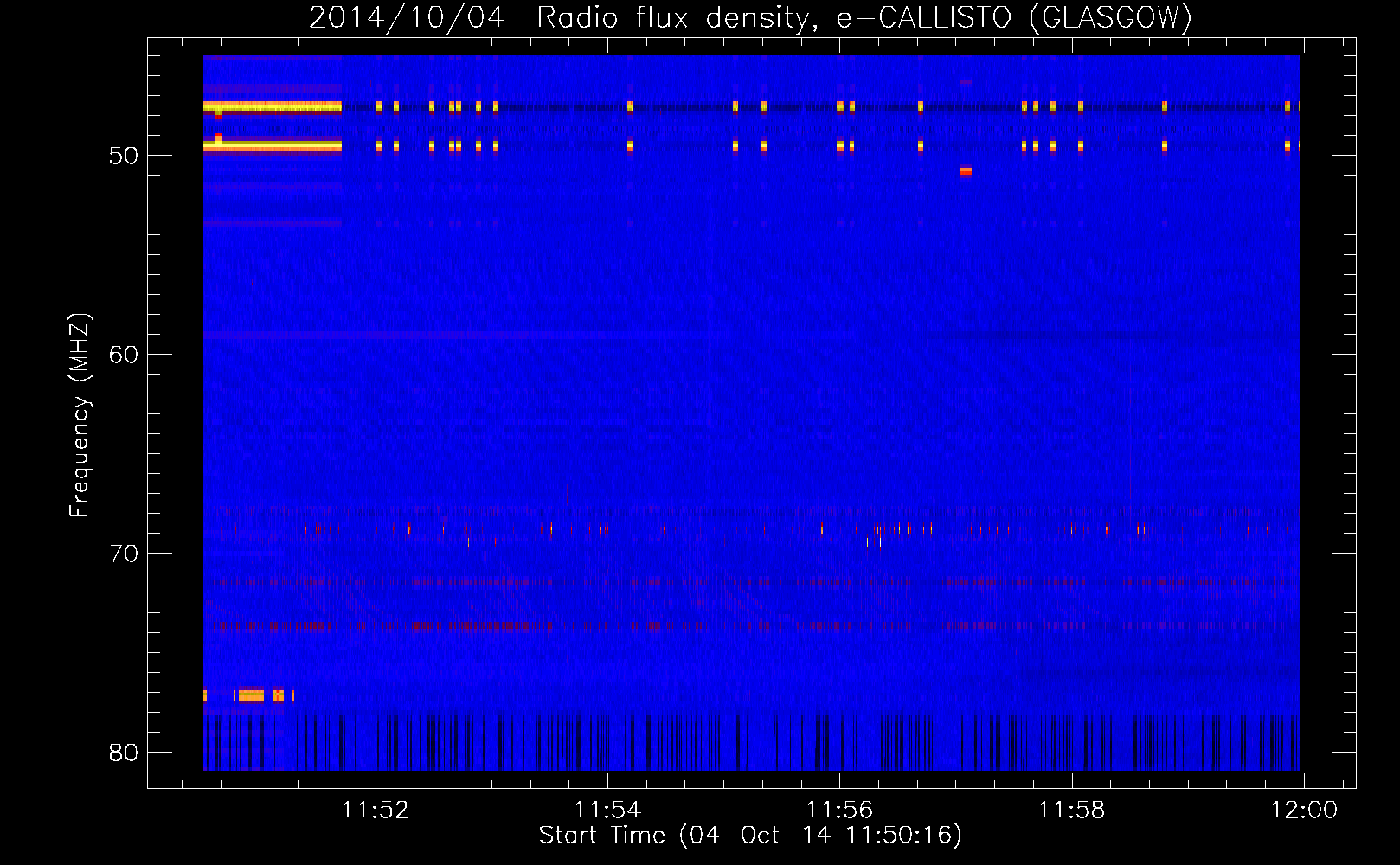Click the 'Start Time (04-Oct-14 11:50:16)' label
The image size is (1400, 865).
(750, 835)
